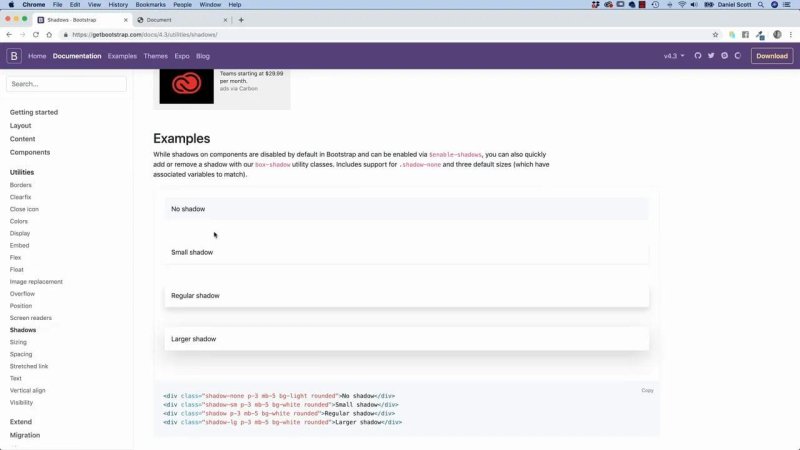Click the browser address bar URL
This screenshot has height=450, width=800.
pyautogui.click(x=144, y=35)
